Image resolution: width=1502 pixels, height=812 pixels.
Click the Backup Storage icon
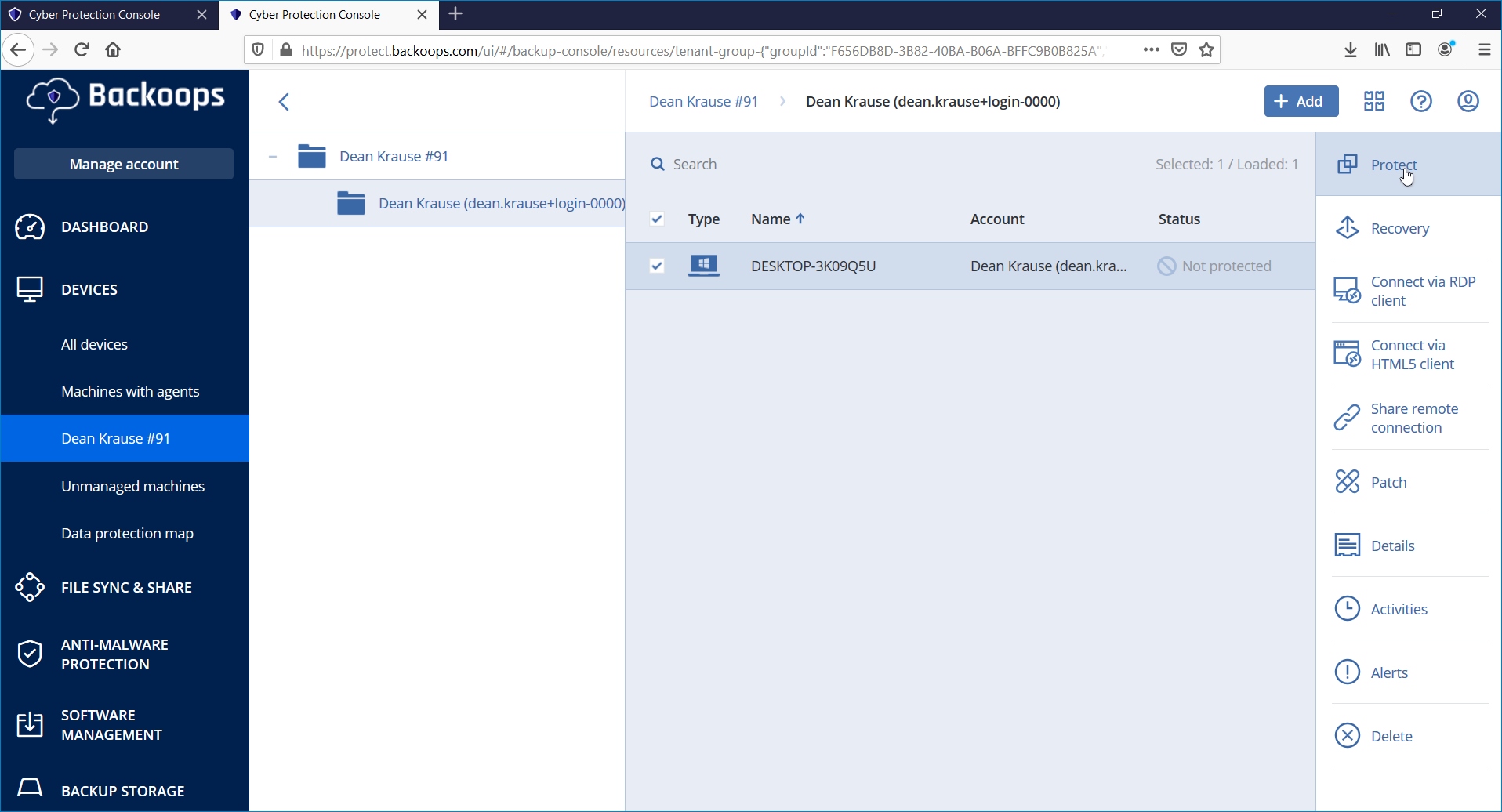[30, 787]
